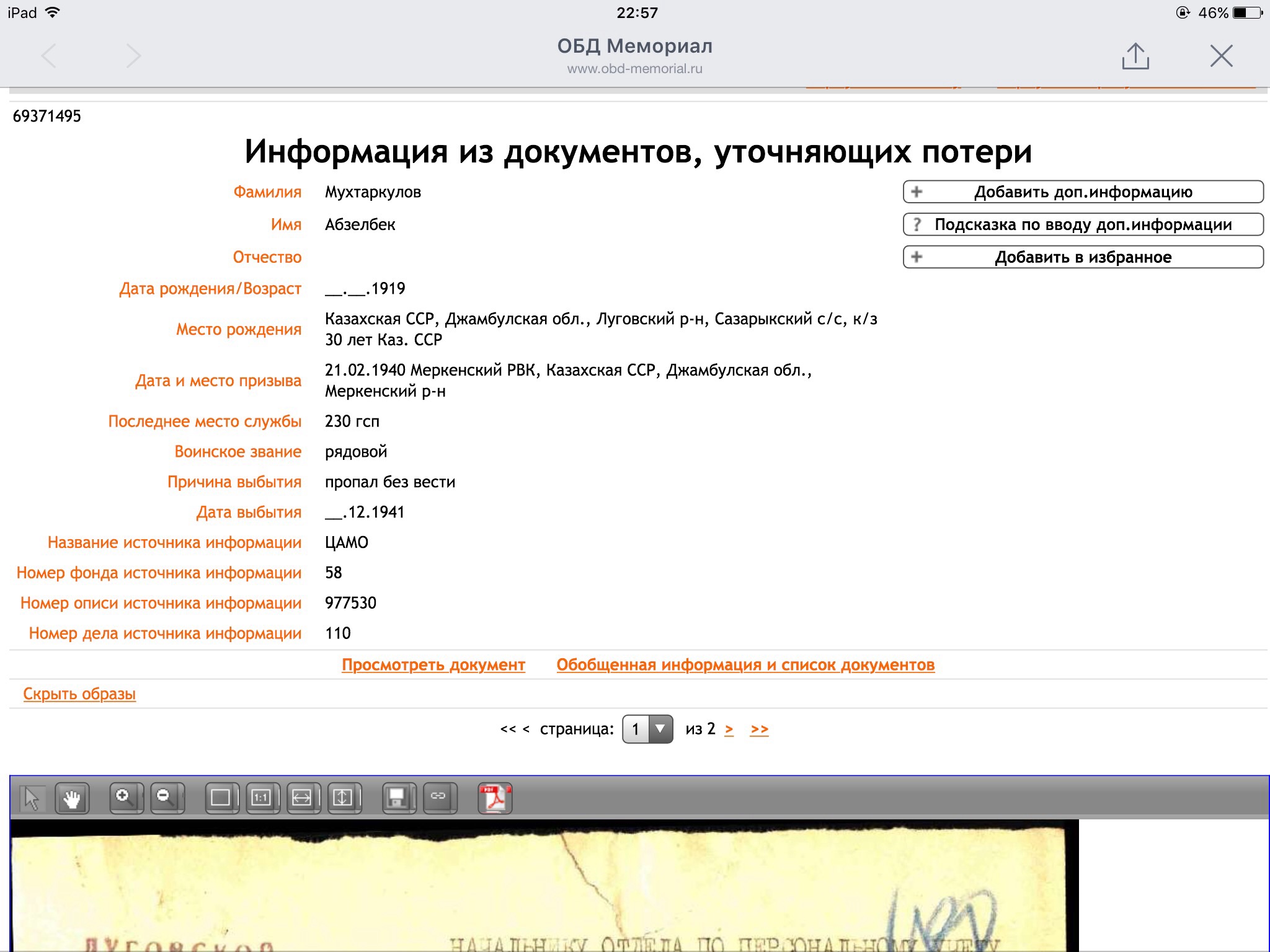Go to next page with single arrow
Image resolution: width=1270 pixels, height=952 pixels.
point(729,729)
